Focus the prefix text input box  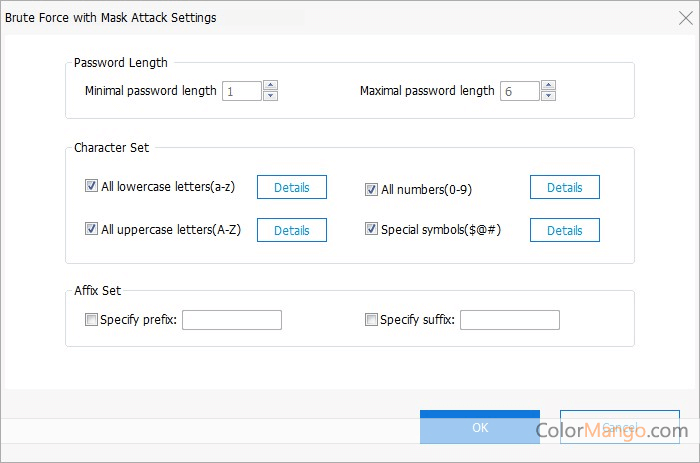[x=232, y=320]
